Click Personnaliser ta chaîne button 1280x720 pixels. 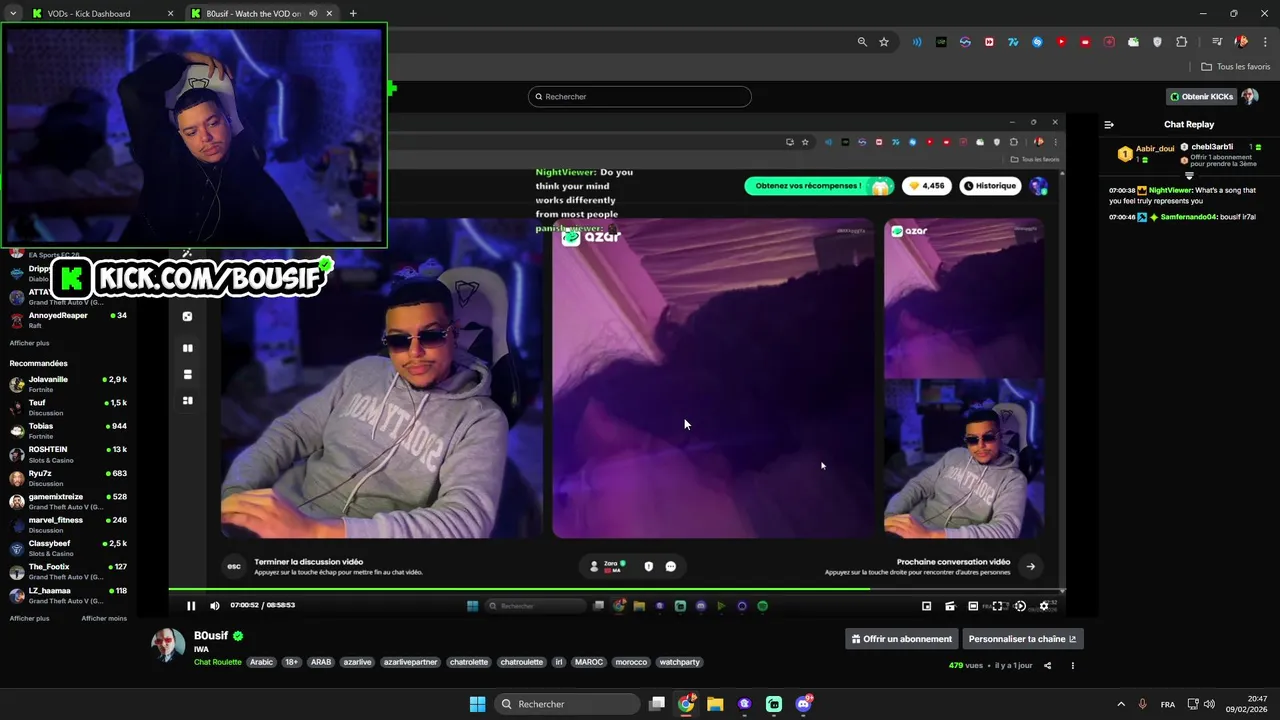(x=1022, y=639)
